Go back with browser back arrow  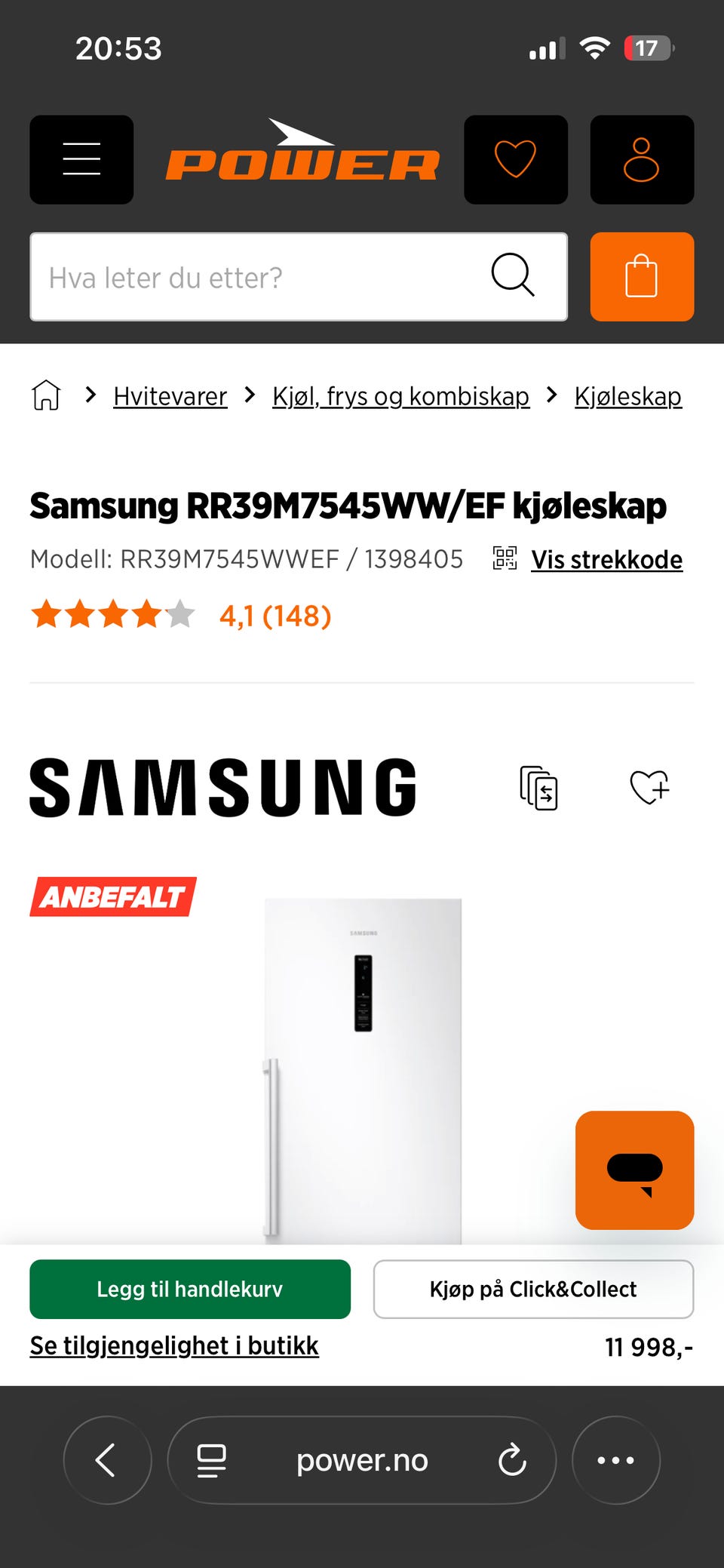(107, 1459)
